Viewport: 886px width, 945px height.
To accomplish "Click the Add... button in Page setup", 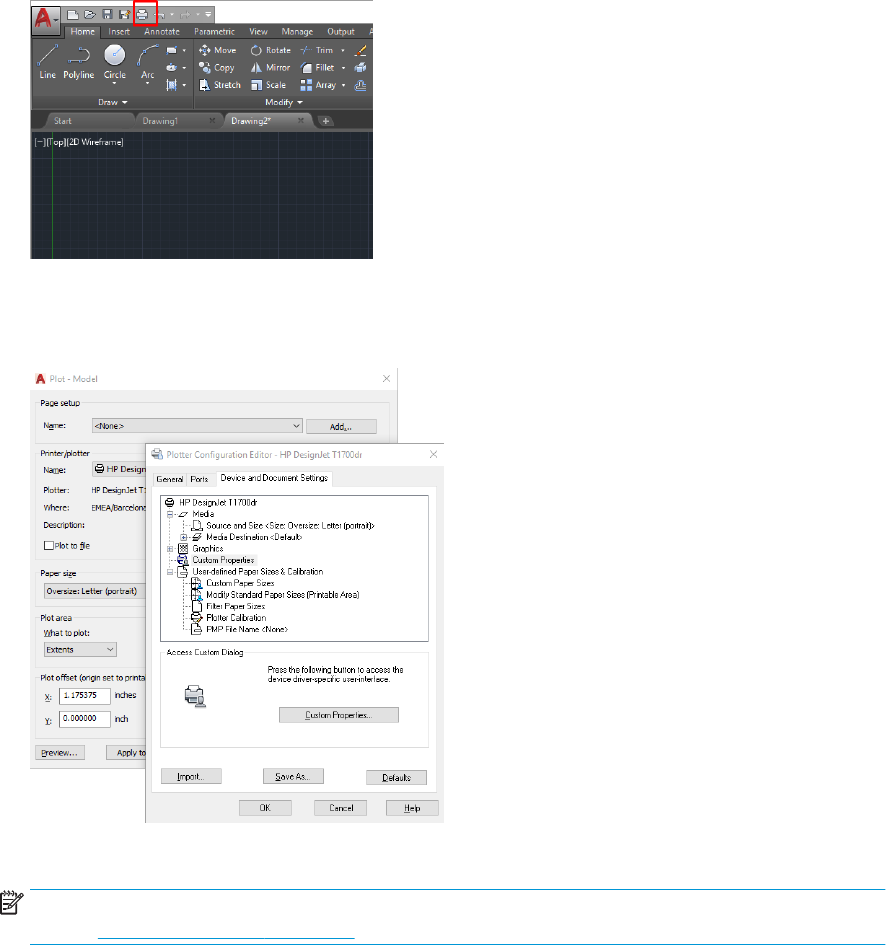I will tap(341, 427).
